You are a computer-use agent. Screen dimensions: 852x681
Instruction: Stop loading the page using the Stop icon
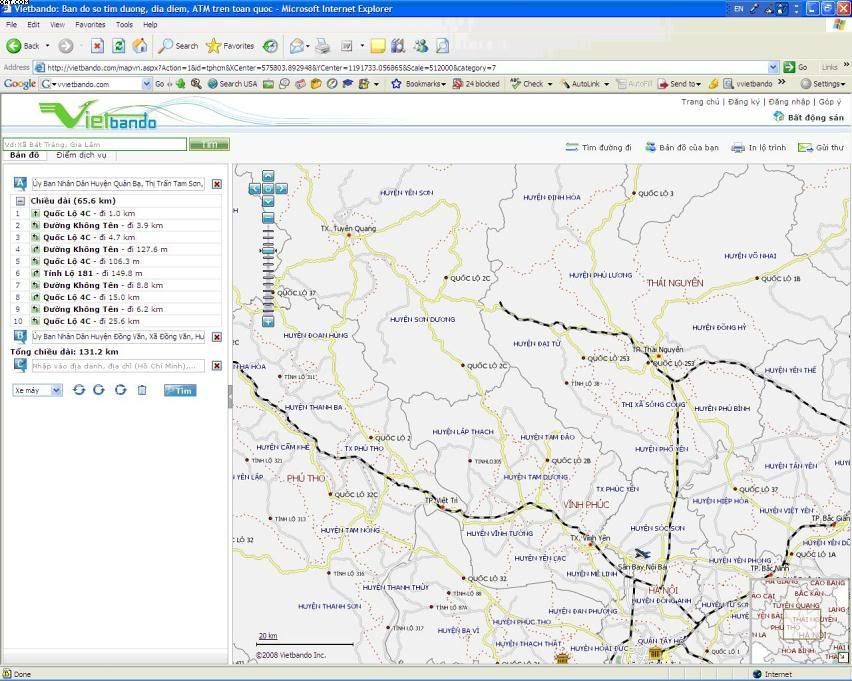97,46
